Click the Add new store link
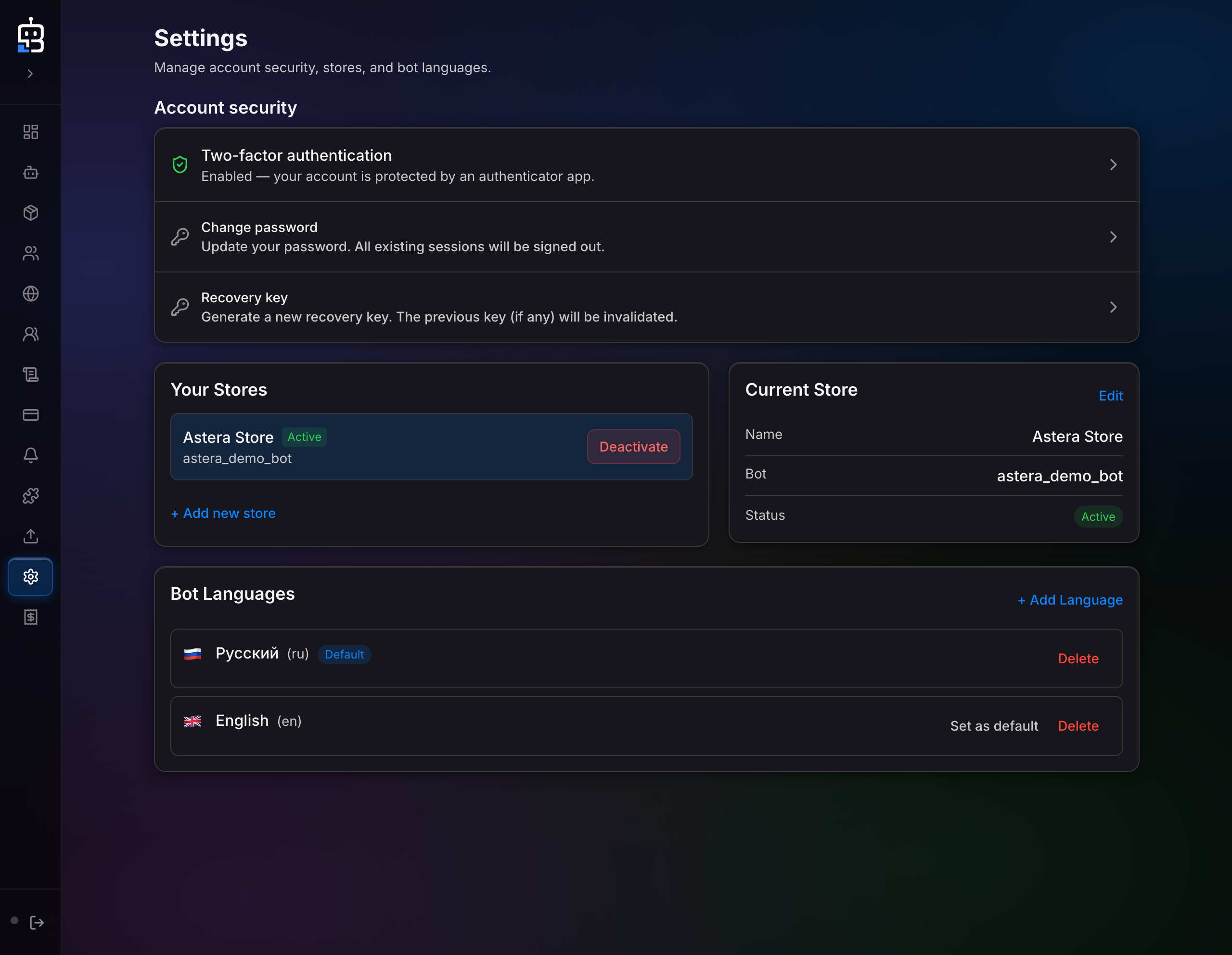The image size is (1232, 955). (223, 513)
